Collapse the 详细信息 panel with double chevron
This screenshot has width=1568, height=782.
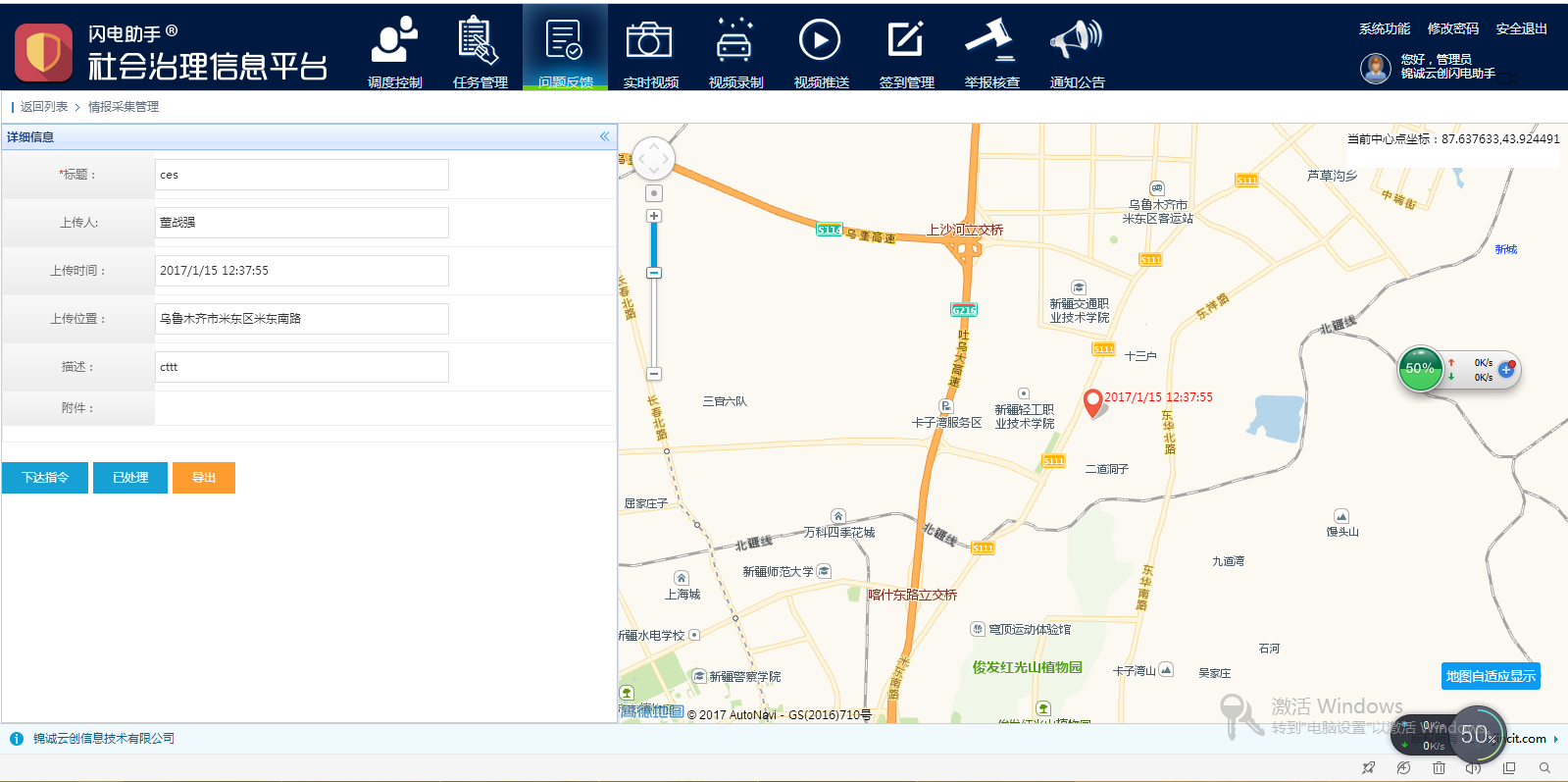click(x=604, y=137)
